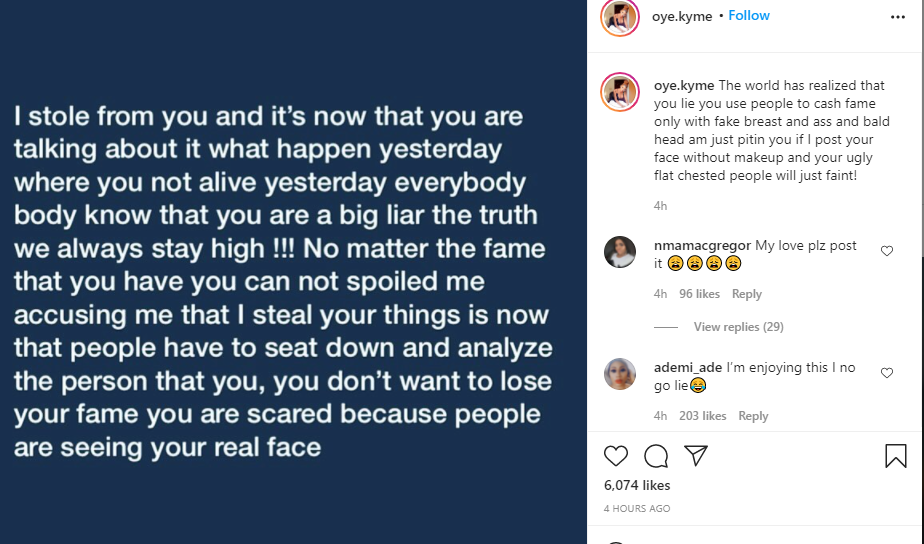
Task: Share the post with the paper plane icon
Action: click(696, 456)
